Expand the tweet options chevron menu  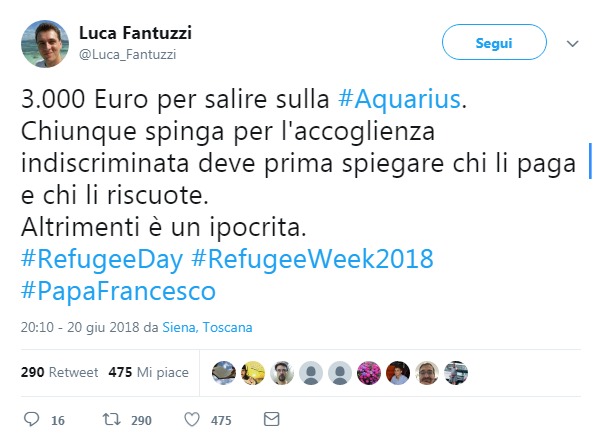[x=573, y=43]
